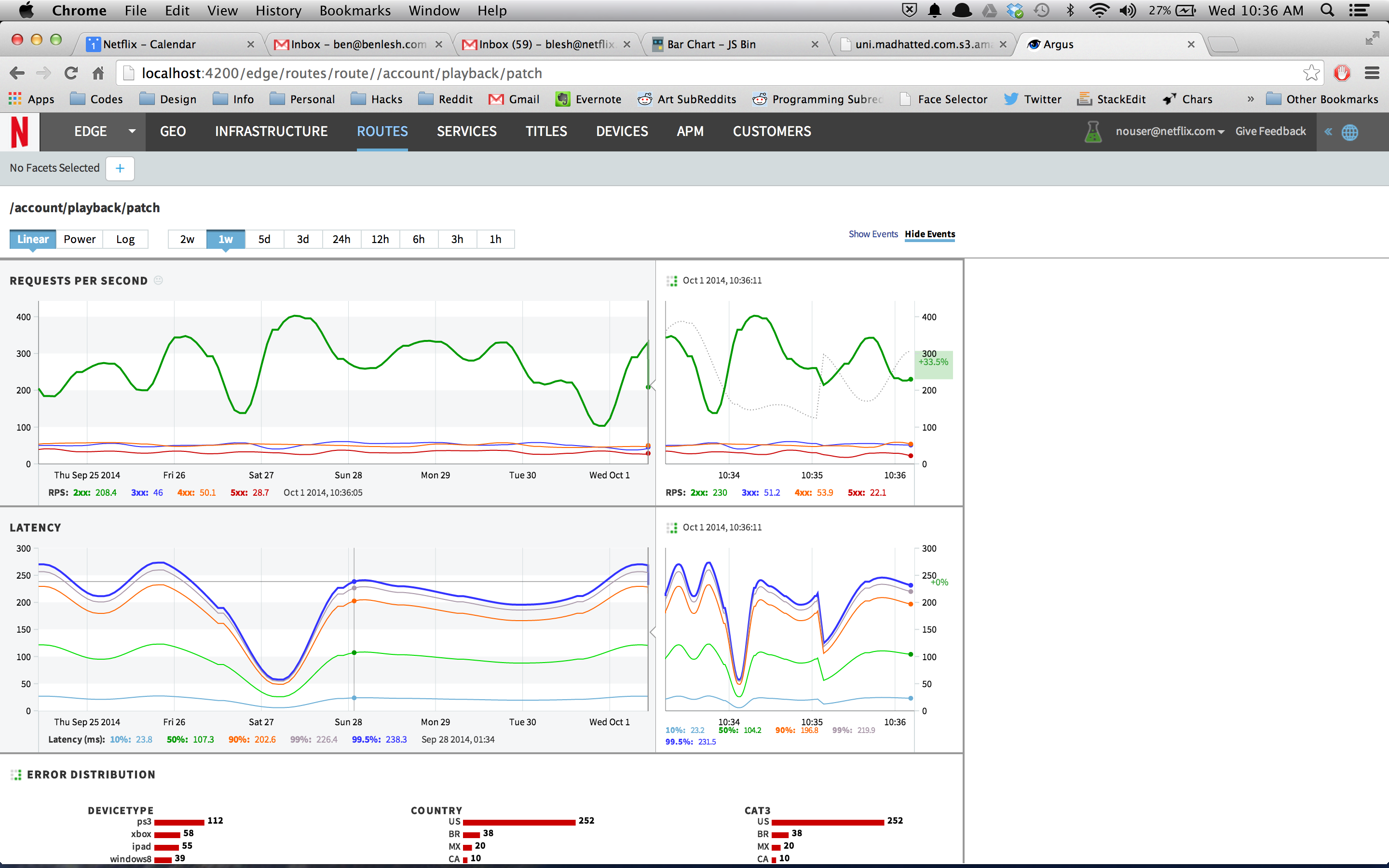Switch to Netflix – Calendar browser tab
Screen dimensions: 1389x868
pos(170,44)
